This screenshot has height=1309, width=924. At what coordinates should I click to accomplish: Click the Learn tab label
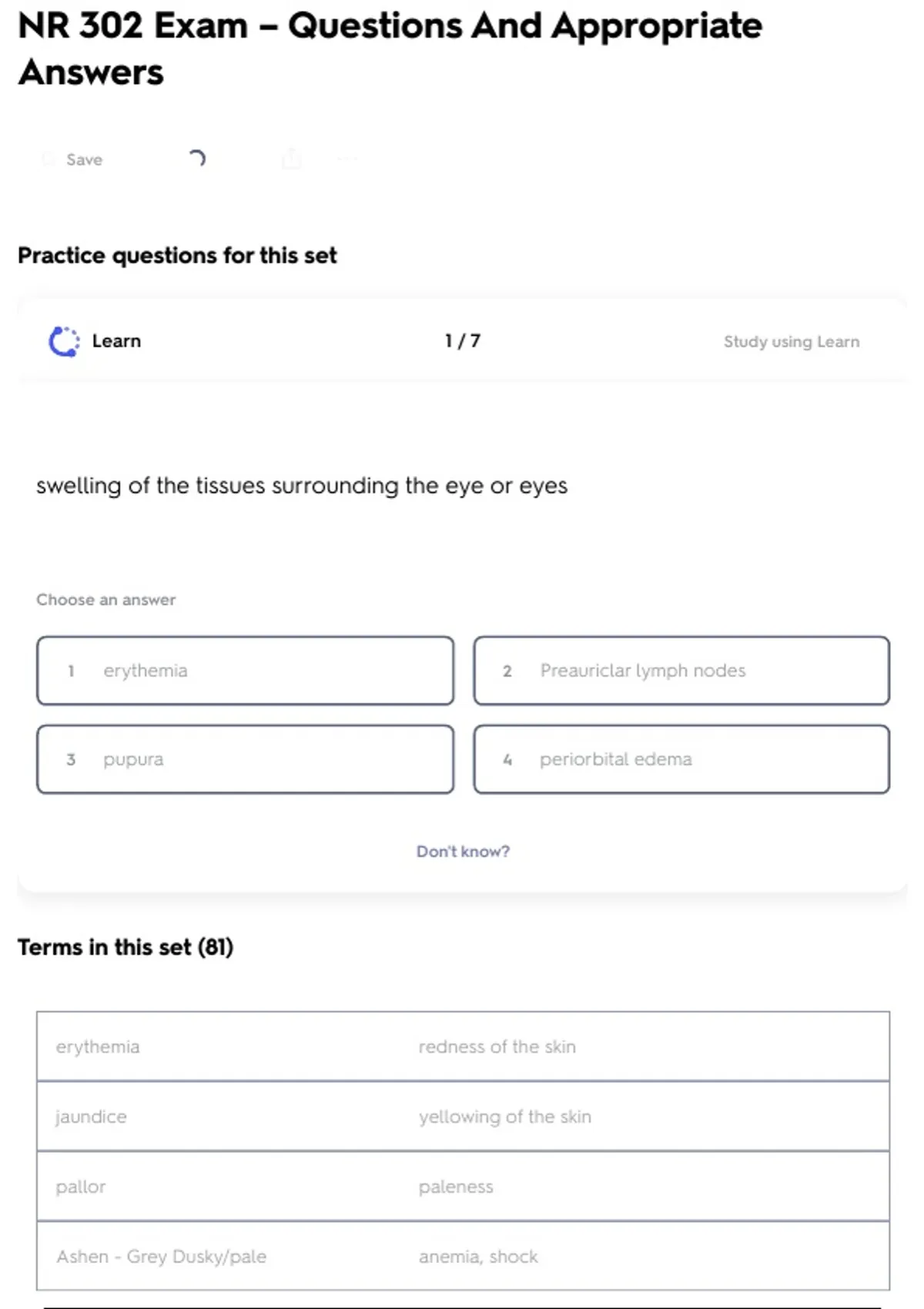coord(116,341)
